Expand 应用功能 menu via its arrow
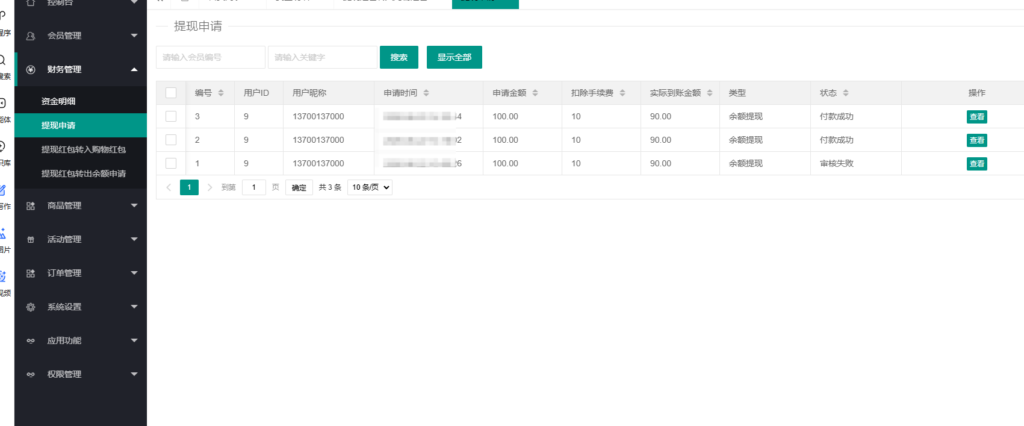1024x426 pixels. [134, 341]
